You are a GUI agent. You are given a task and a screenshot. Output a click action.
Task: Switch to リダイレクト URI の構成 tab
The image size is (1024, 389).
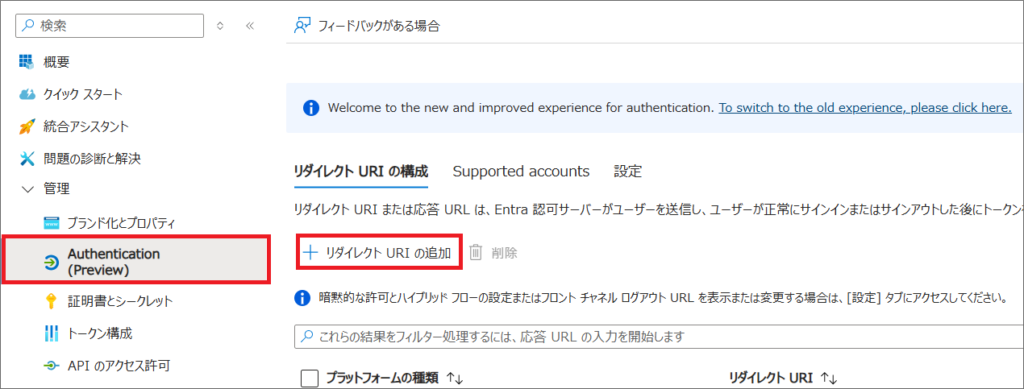pos(361,172)
